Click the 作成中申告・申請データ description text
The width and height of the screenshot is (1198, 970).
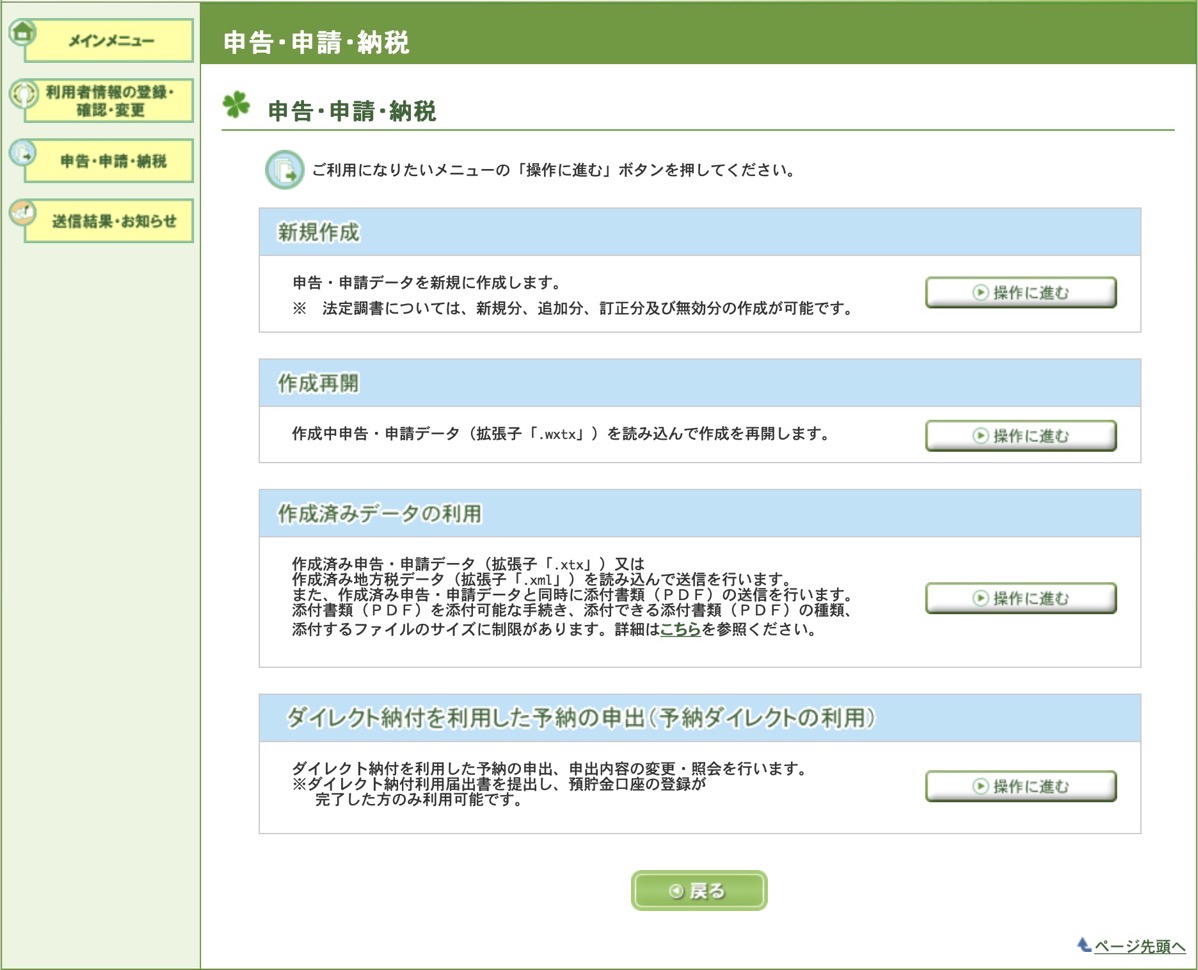(561, 434)
